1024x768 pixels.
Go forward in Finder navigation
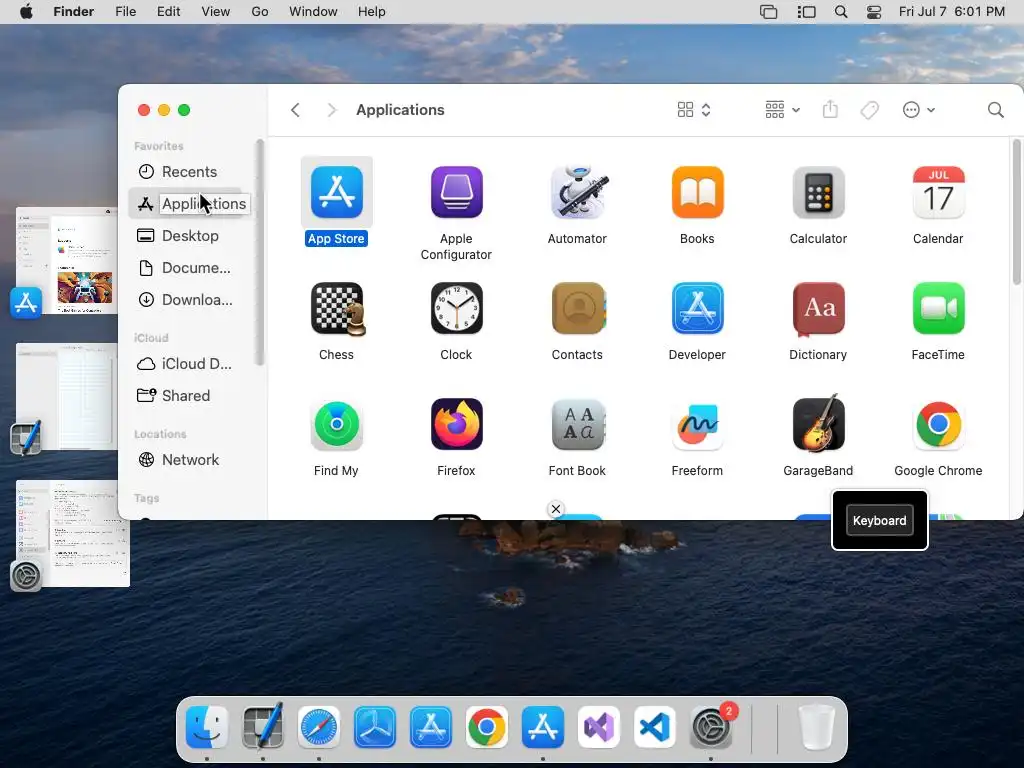(331, 110)
